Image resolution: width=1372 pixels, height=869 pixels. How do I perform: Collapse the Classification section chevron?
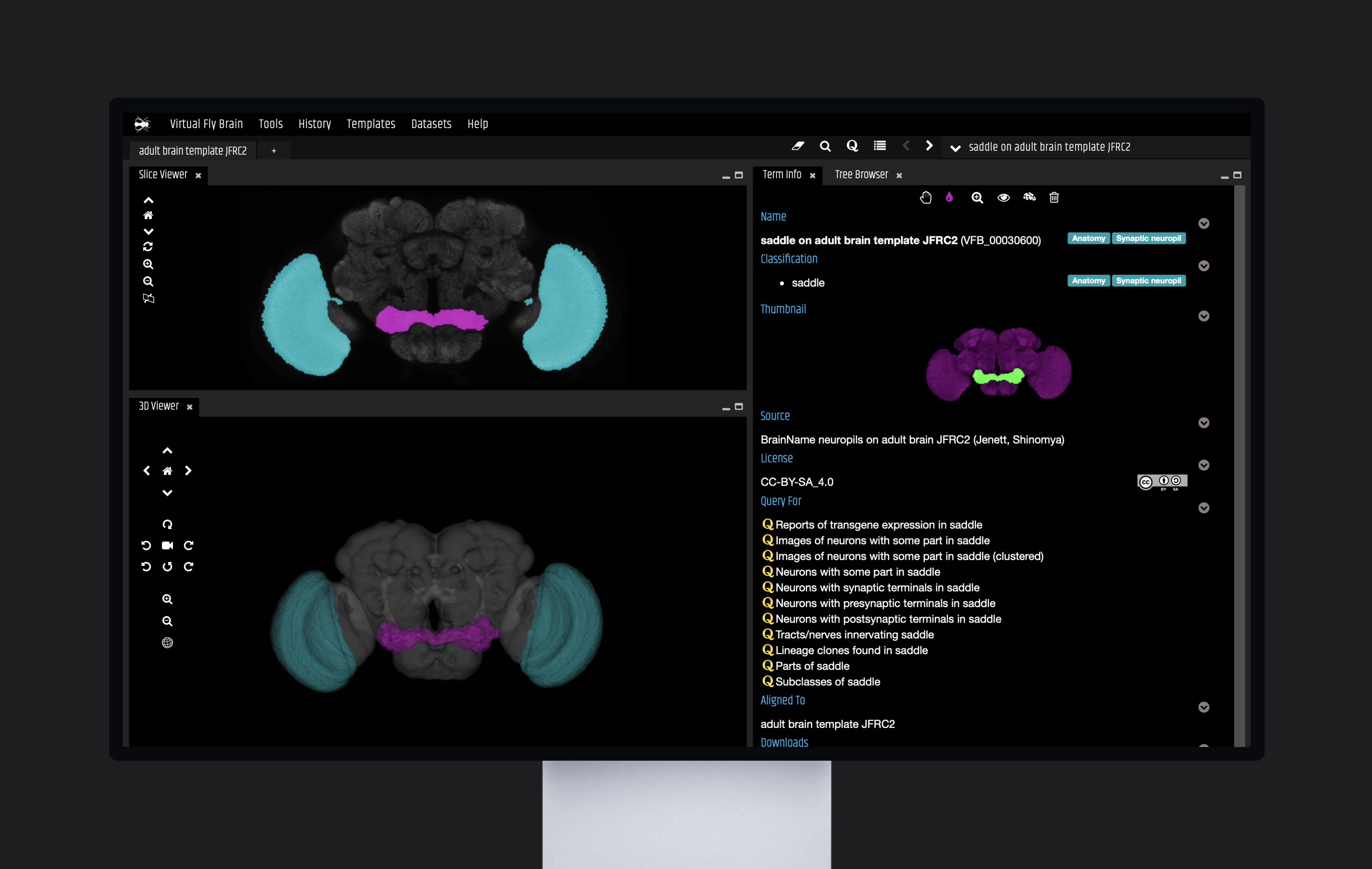coord(1204,266)
